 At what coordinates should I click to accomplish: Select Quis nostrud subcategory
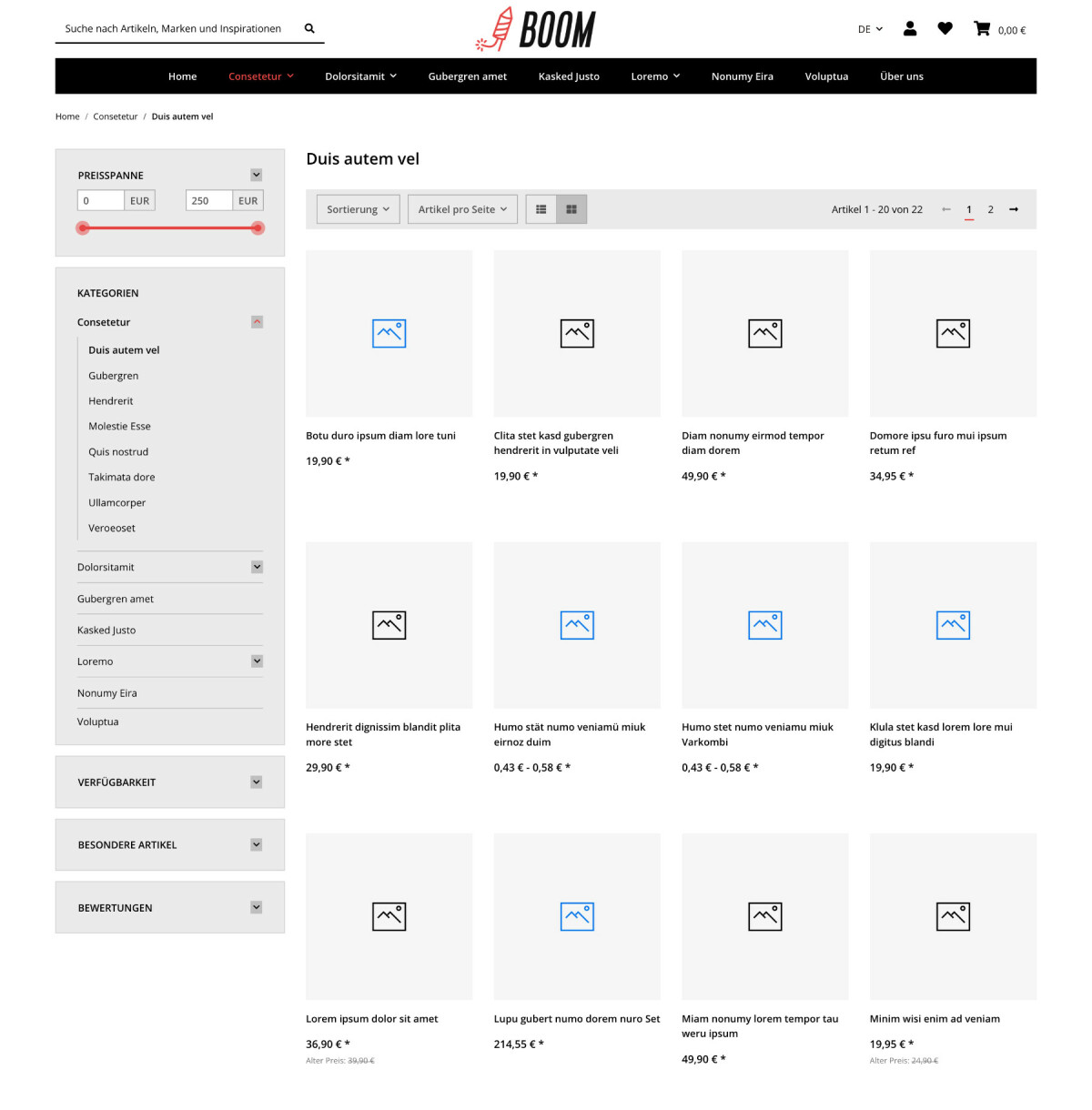118,452
